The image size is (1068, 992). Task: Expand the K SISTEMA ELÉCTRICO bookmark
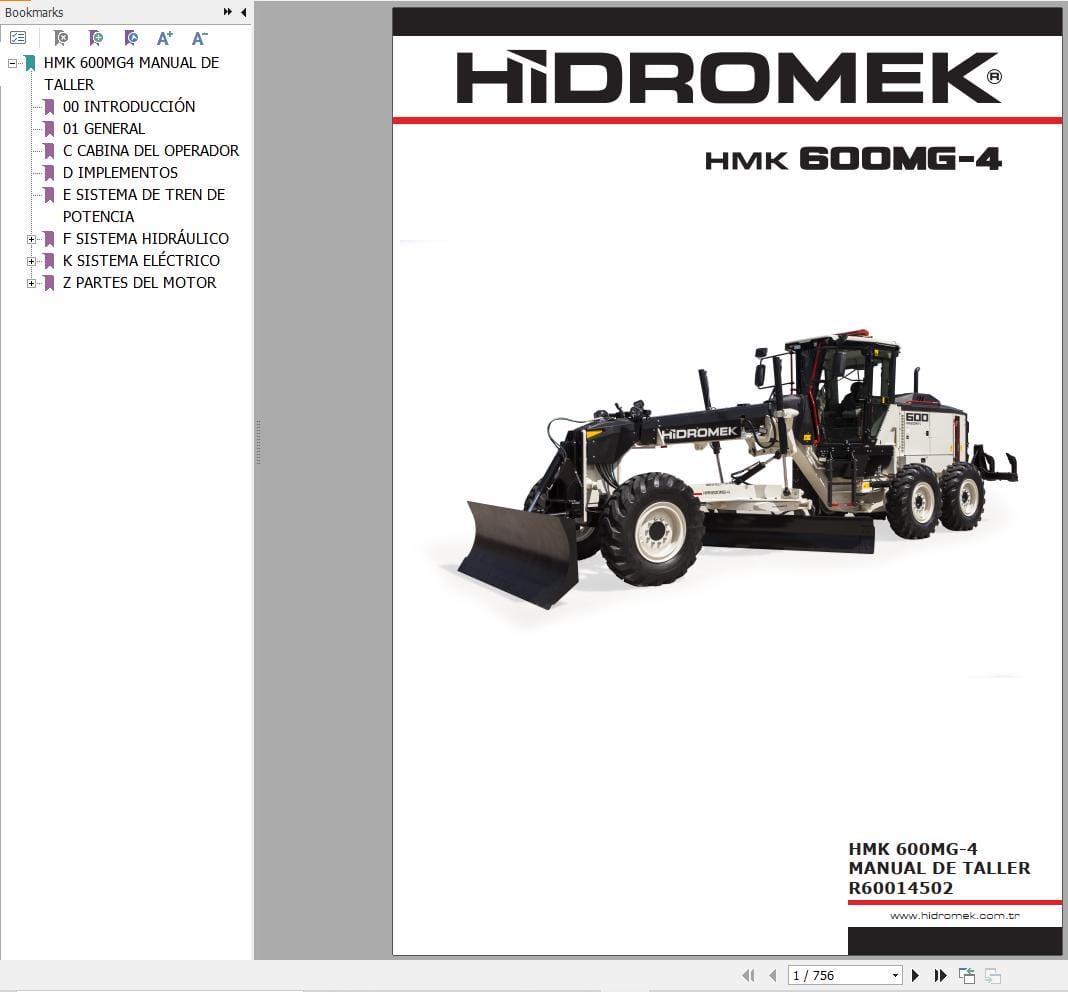(31, 261)
